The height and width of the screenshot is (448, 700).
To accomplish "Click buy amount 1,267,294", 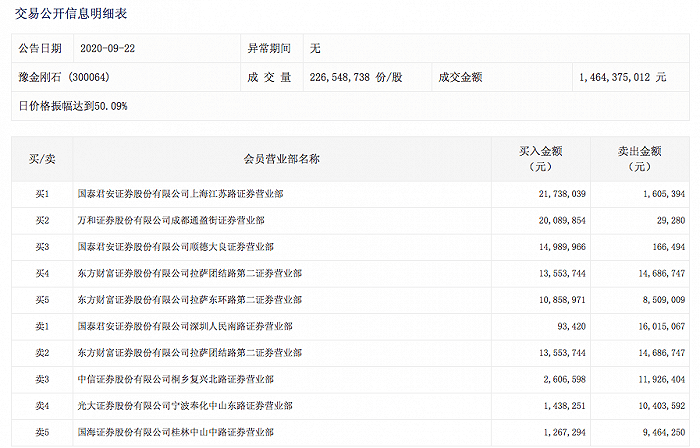I will [x=564, y=432].
